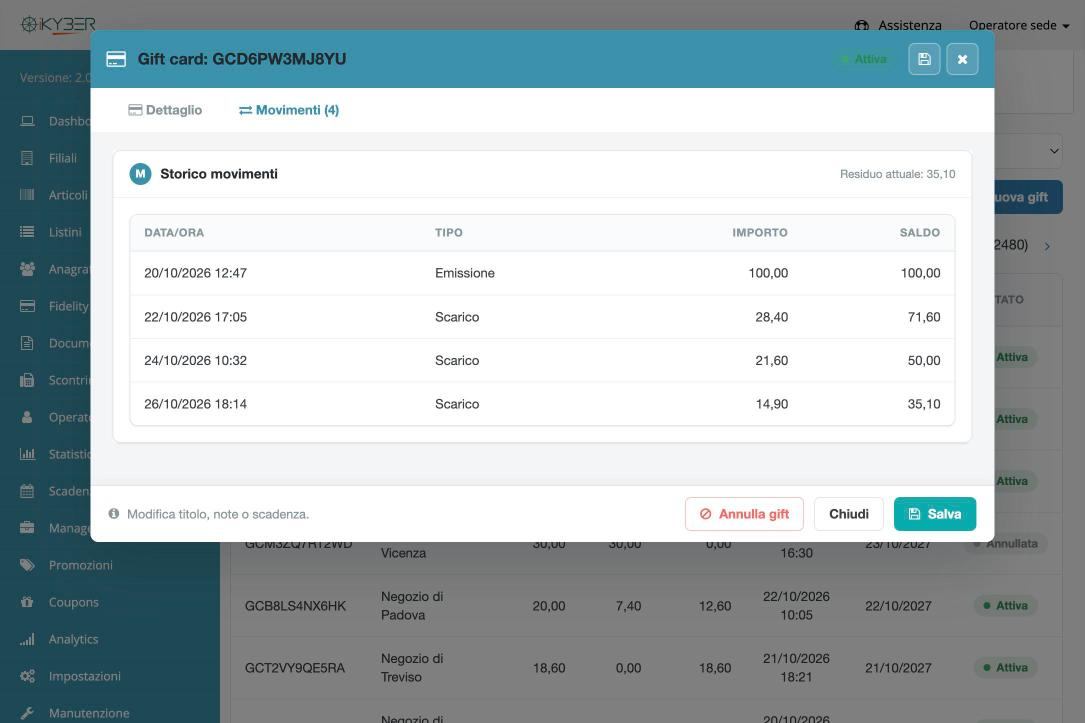This screenshot has height=723, width=1085.
Task: Click the save icon in the gift card header
Action: [924, 59]
